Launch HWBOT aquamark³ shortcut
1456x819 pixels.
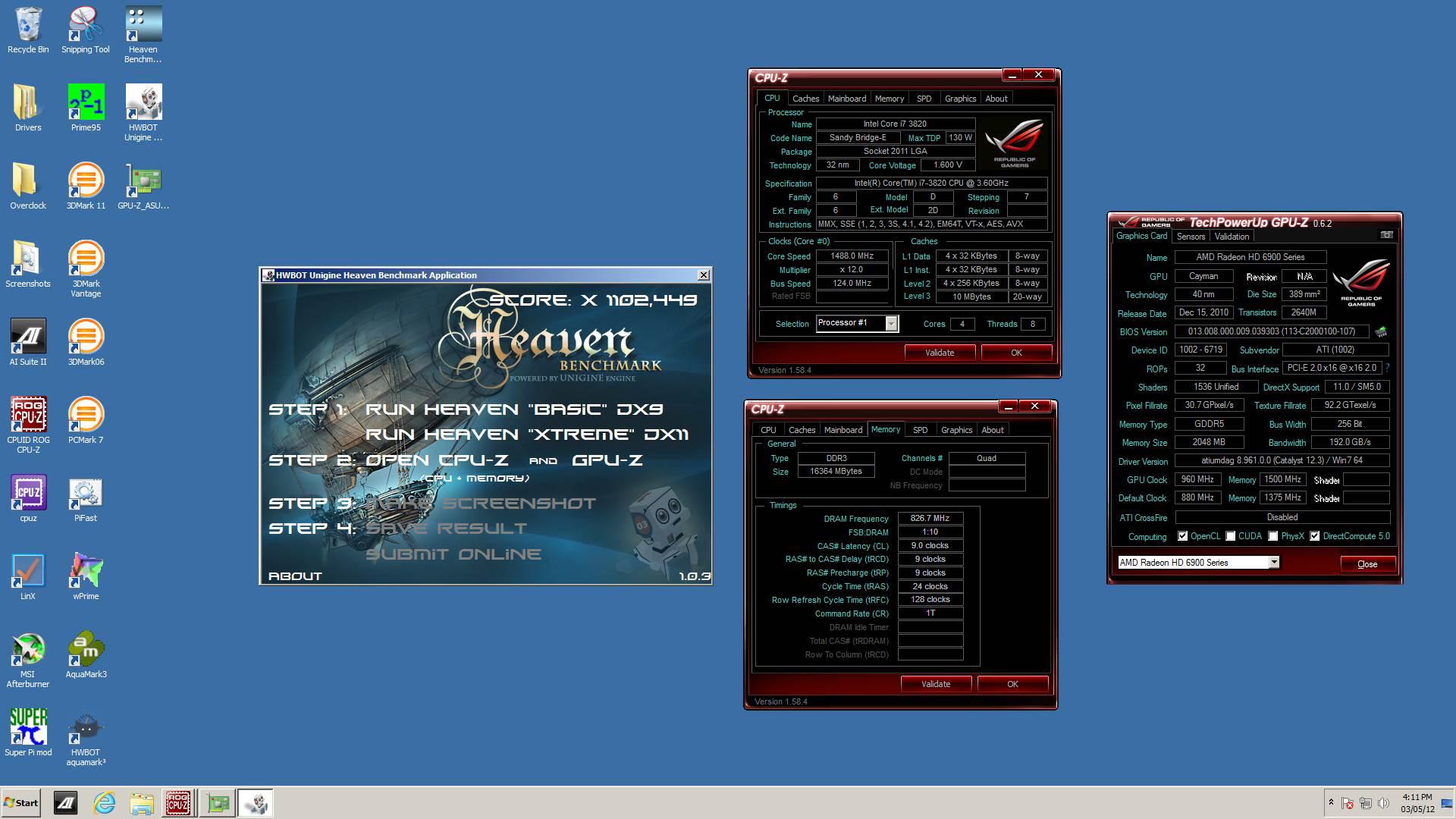[x=86, y=738]
